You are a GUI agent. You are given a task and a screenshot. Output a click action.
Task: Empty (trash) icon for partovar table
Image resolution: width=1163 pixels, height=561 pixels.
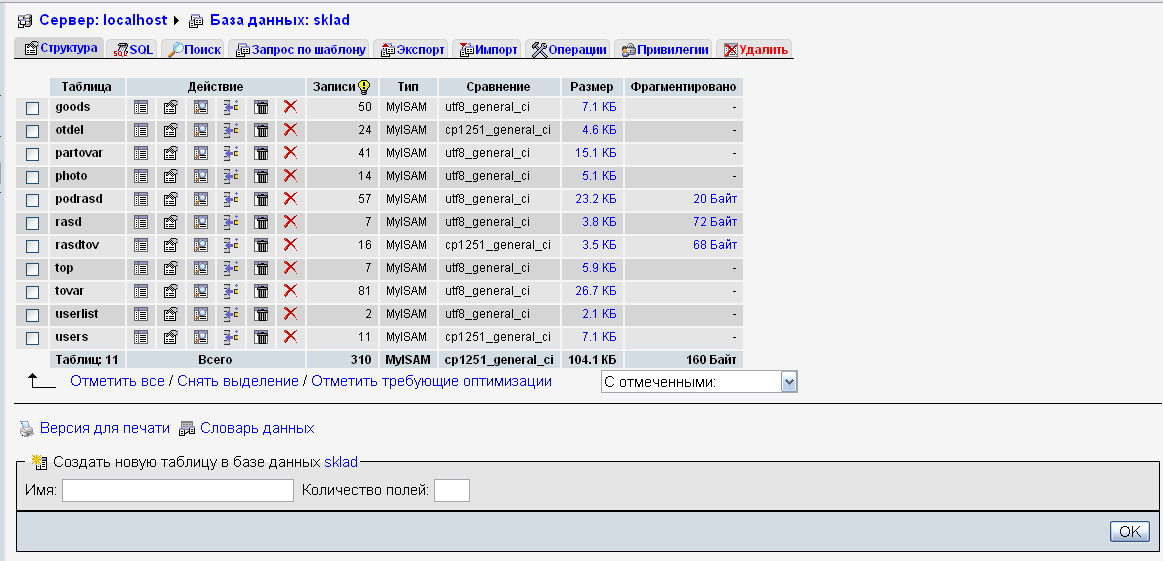pyautogui.click(x=261, y=153)
